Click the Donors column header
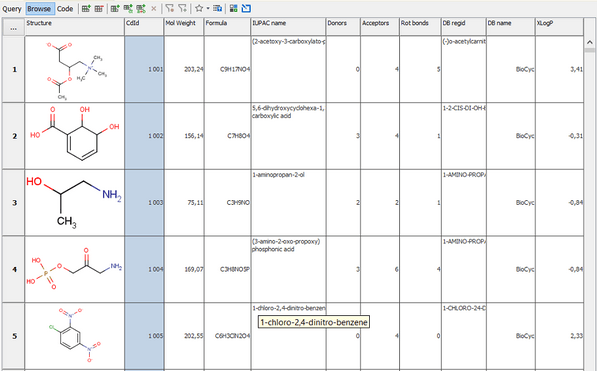The height and width of the screenshot is (371, 597). tap(343, 27)
